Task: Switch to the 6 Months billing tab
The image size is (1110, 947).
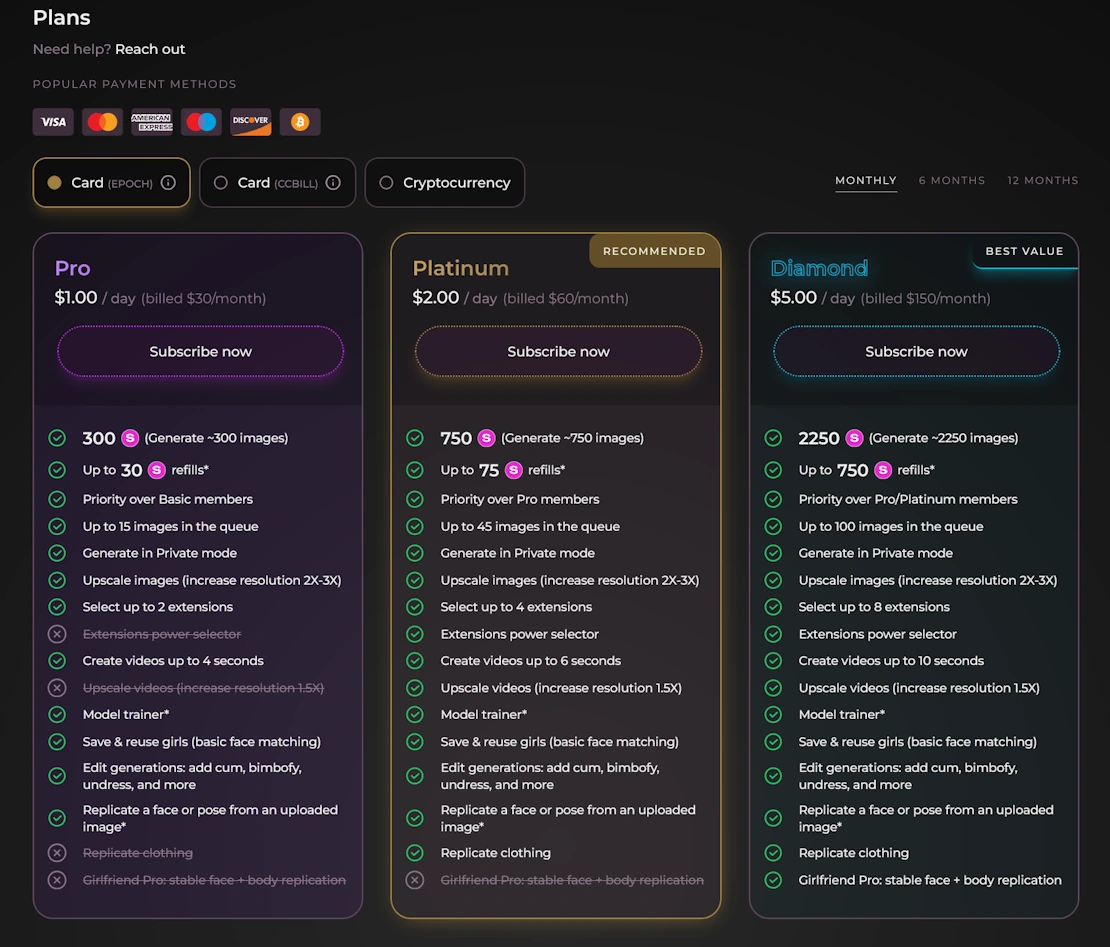Action: [x=952, y=181]
